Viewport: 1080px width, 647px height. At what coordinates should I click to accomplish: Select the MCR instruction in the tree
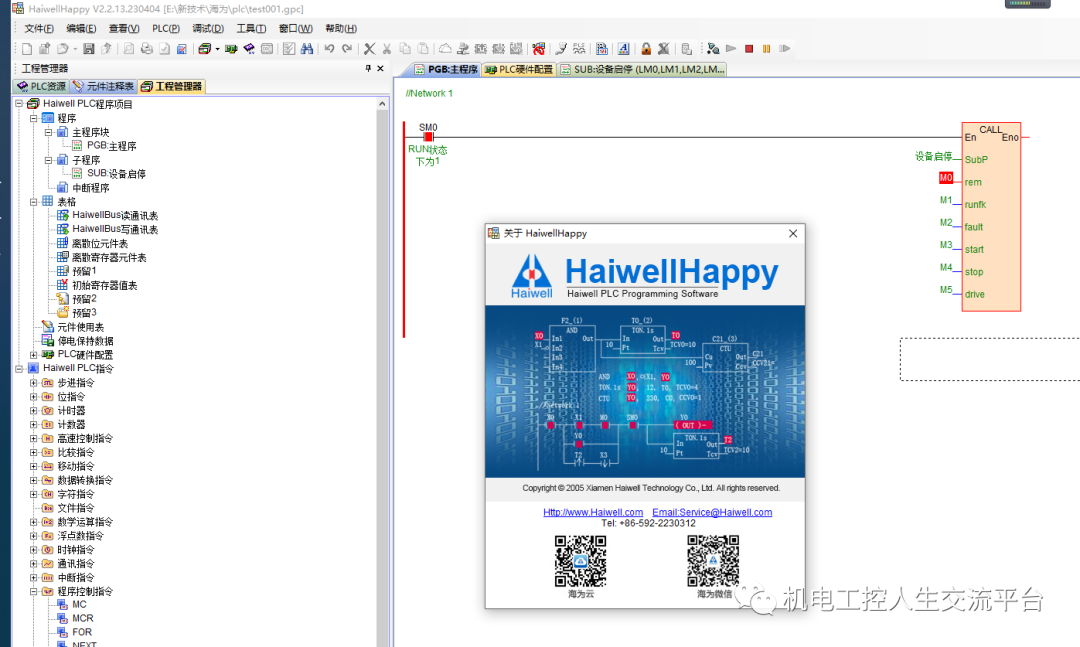83,618
